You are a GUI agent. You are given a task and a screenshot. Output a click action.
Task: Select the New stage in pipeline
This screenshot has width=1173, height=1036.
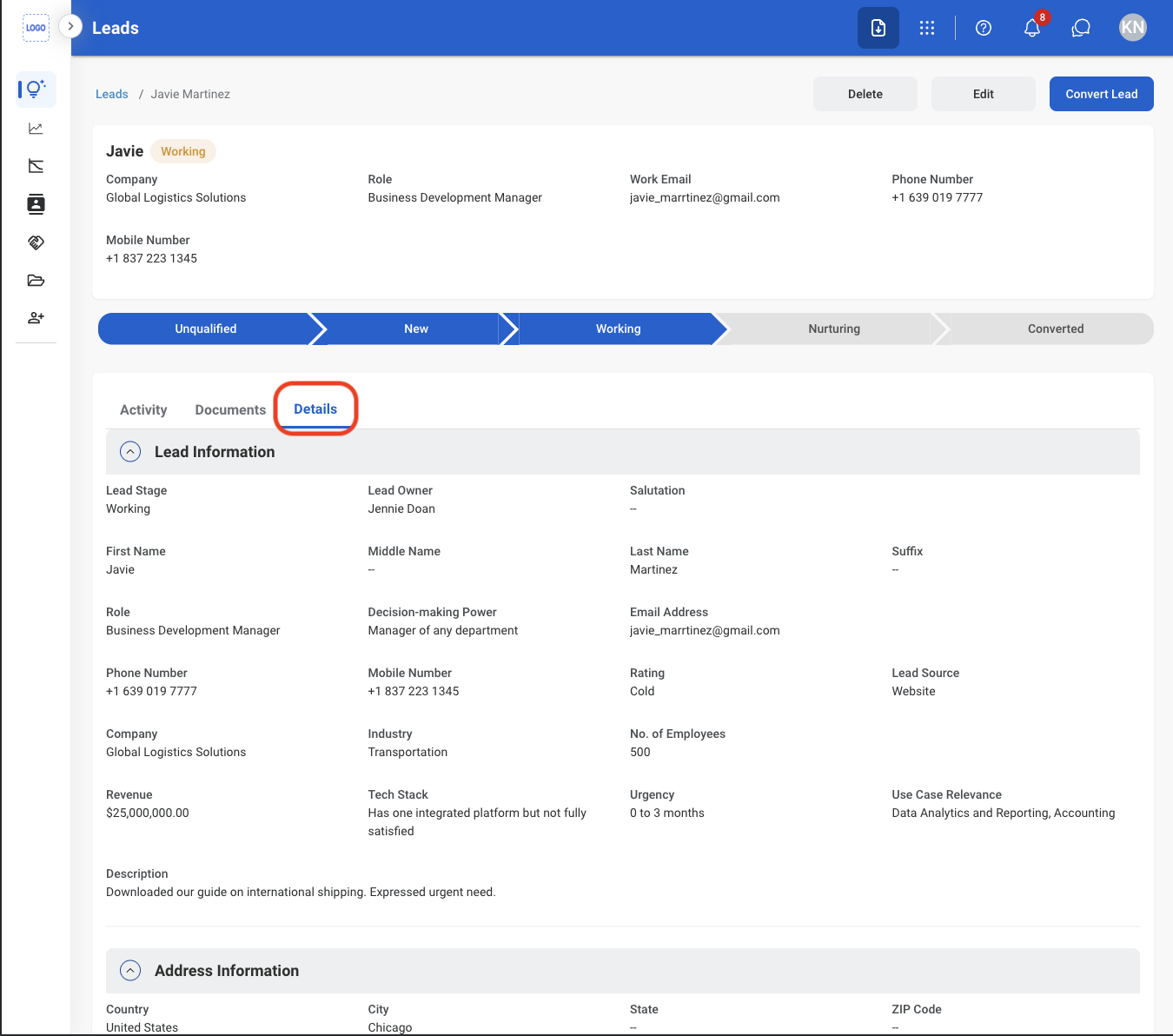click(416, 329)
